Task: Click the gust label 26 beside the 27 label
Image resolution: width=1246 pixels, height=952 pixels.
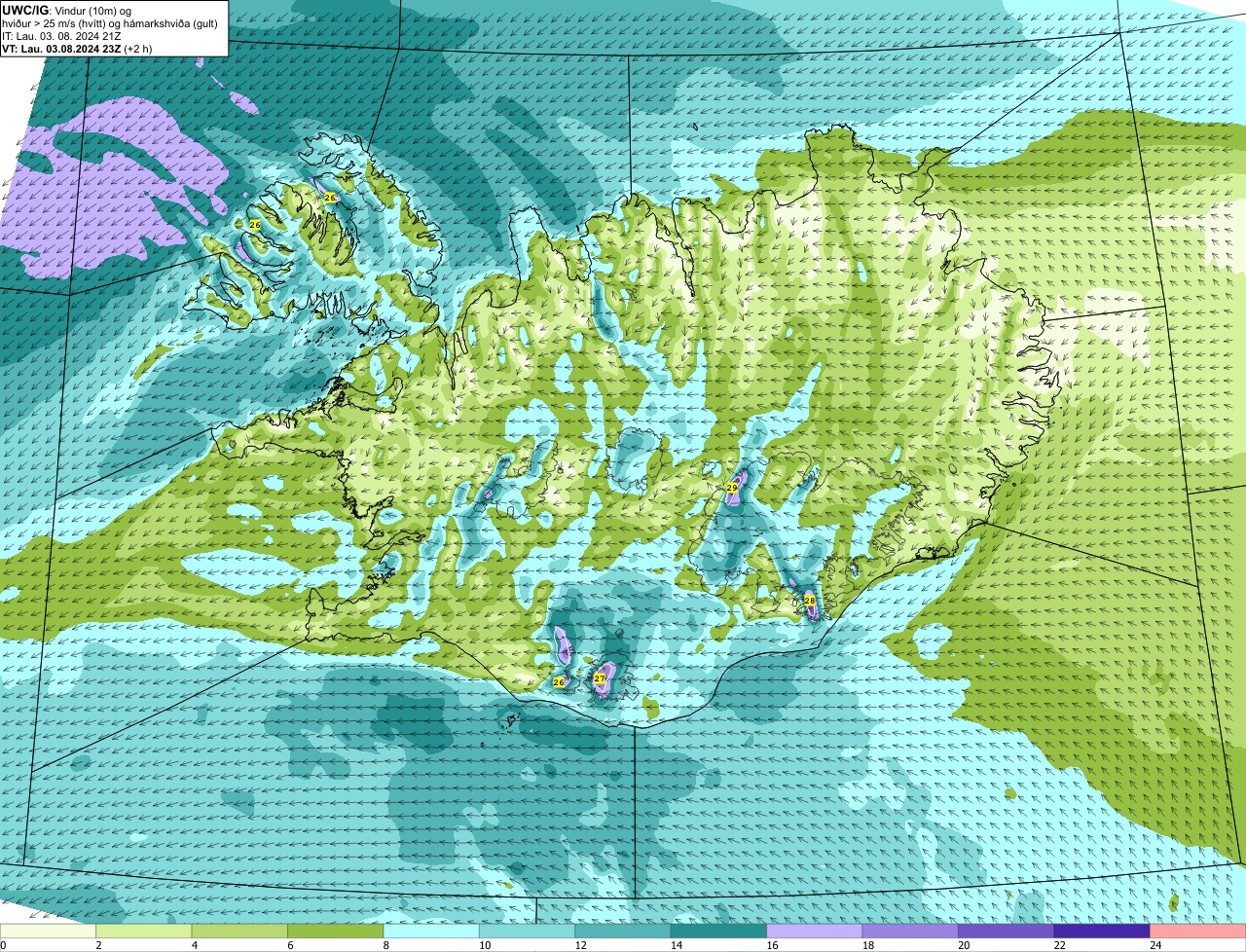Action: (x=559, y=682)
